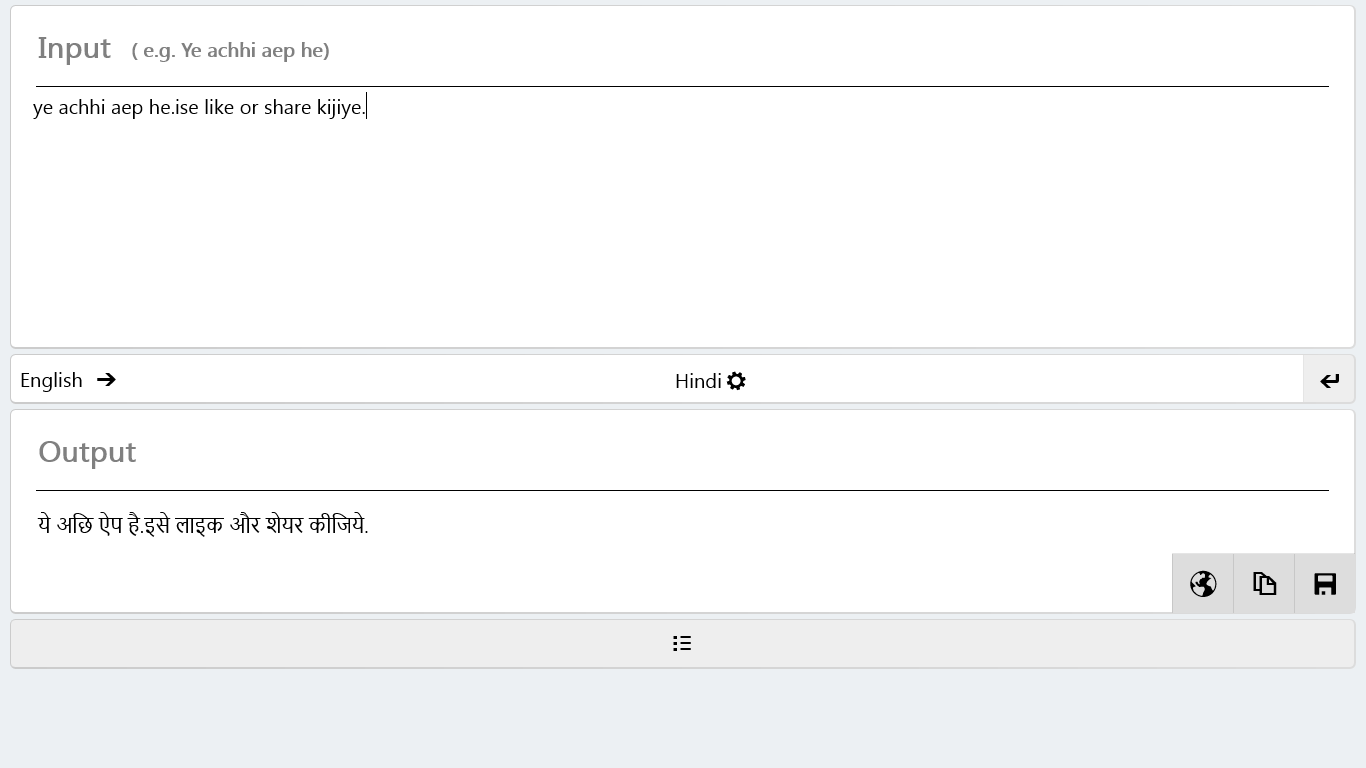The image size is (1366, 768).
Task: Click inside the blank Input text area
Action: 680,230
